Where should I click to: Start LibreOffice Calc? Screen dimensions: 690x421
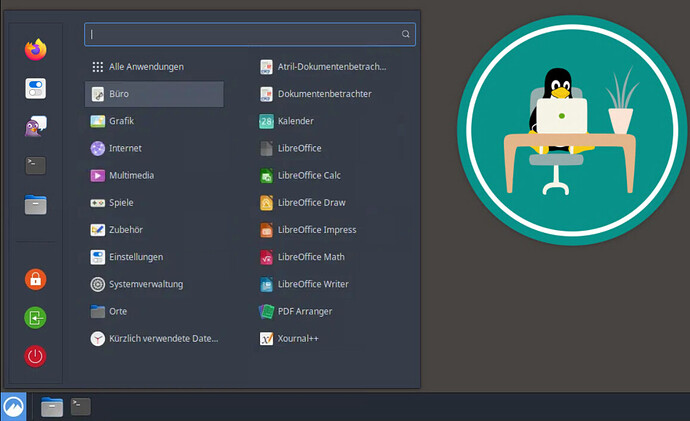309,175
